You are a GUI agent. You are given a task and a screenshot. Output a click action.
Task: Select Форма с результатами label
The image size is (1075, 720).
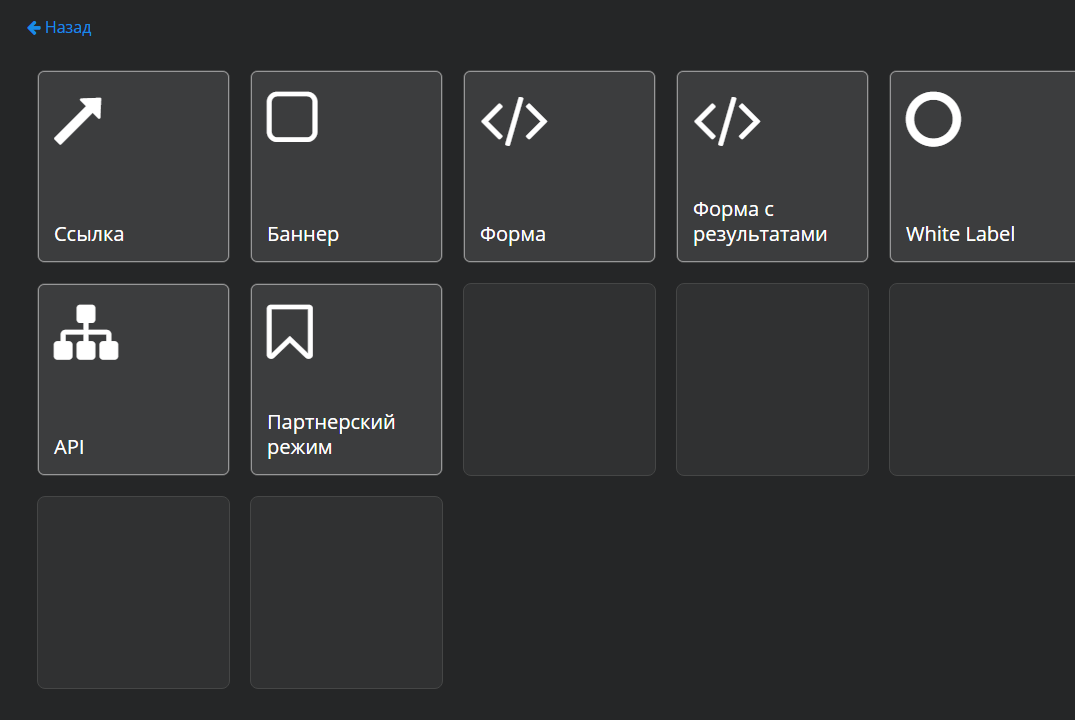coord(760,221)
